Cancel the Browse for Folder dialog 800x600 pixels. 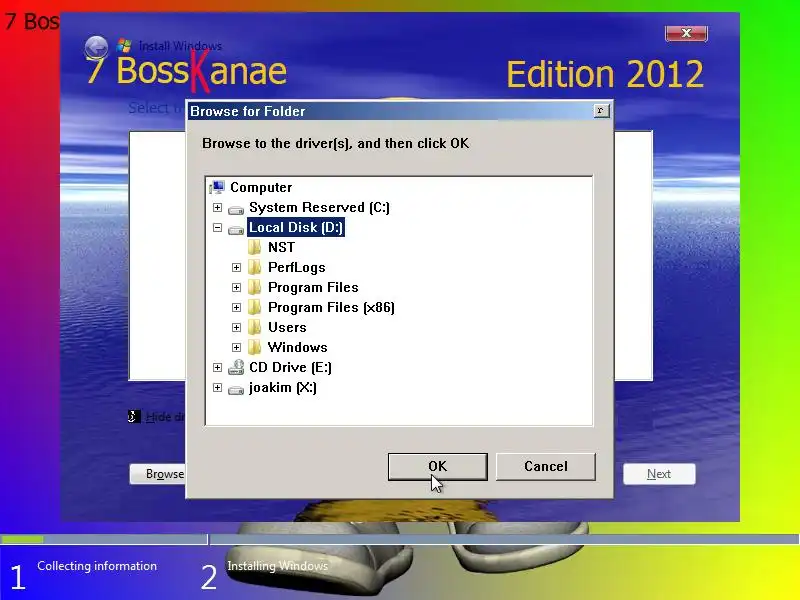pos(545,466)
